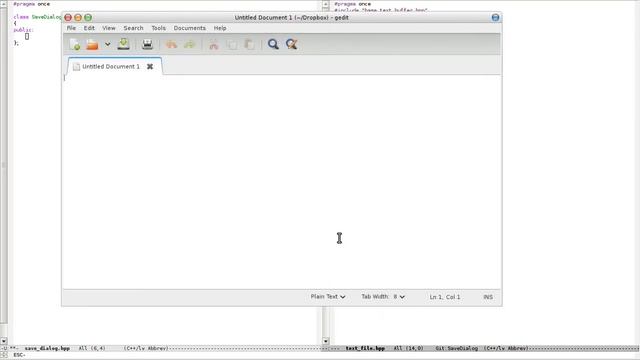This screenshot has width=640, height=360.
Task: Open the Edit menu in gedit
Action: (89, 28)
